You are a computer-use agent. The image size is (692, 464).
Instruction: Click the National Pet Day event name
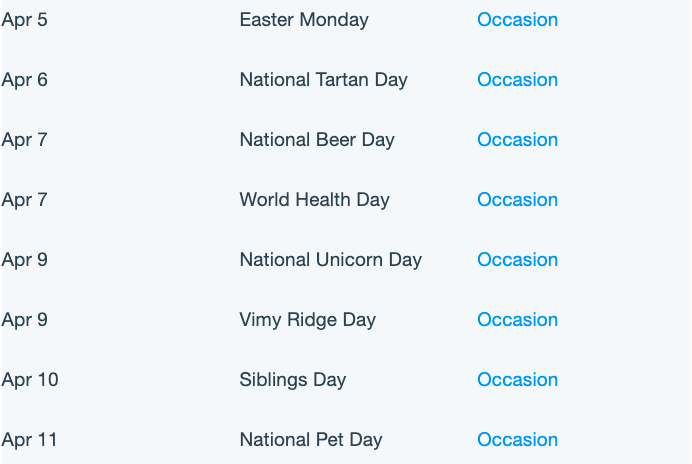(311, 441)
